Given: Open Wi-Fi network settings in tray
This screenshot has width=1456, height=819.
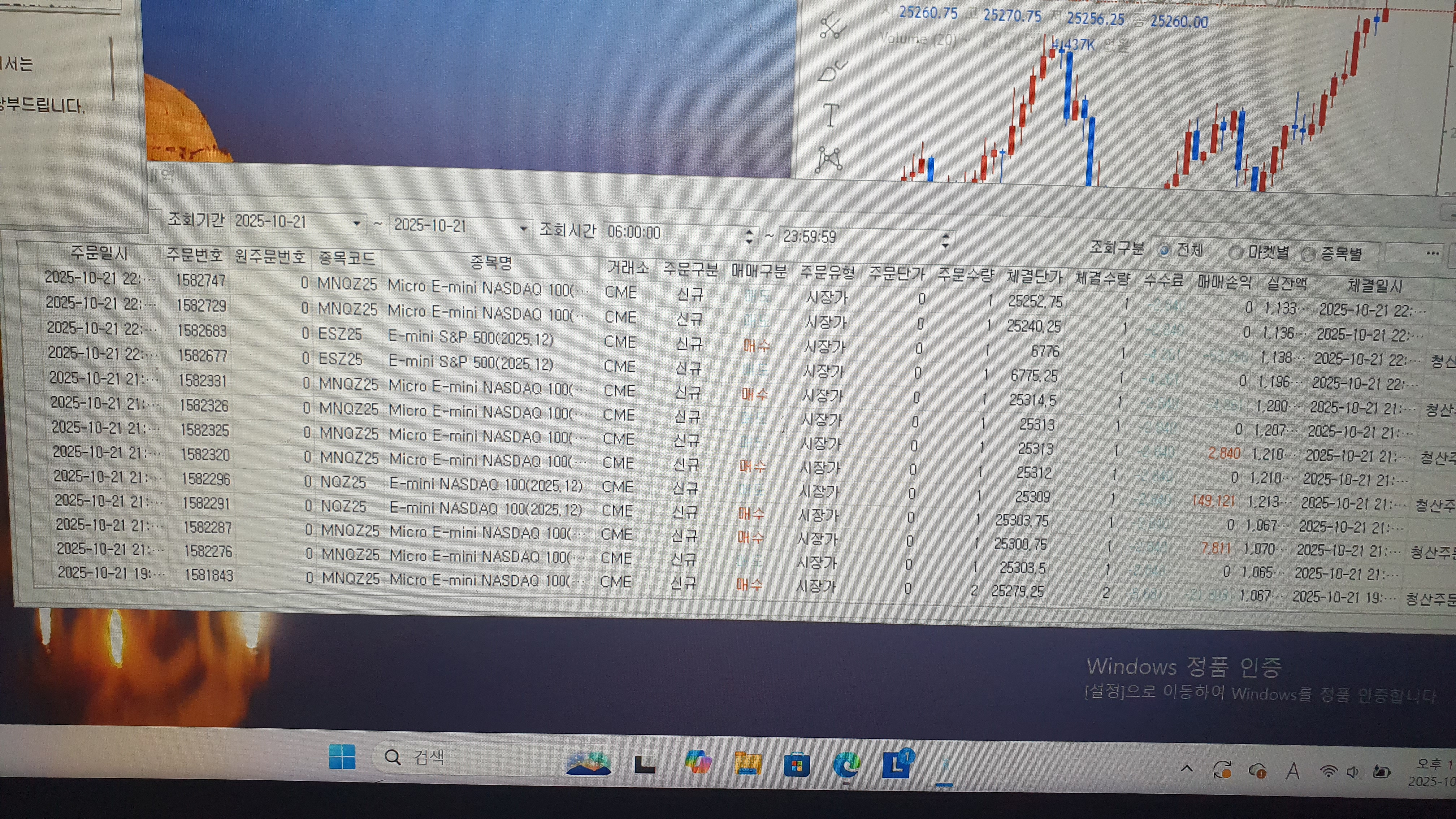Looking at the screenshot, I should pyautogui.click(x=1328, y=772).
